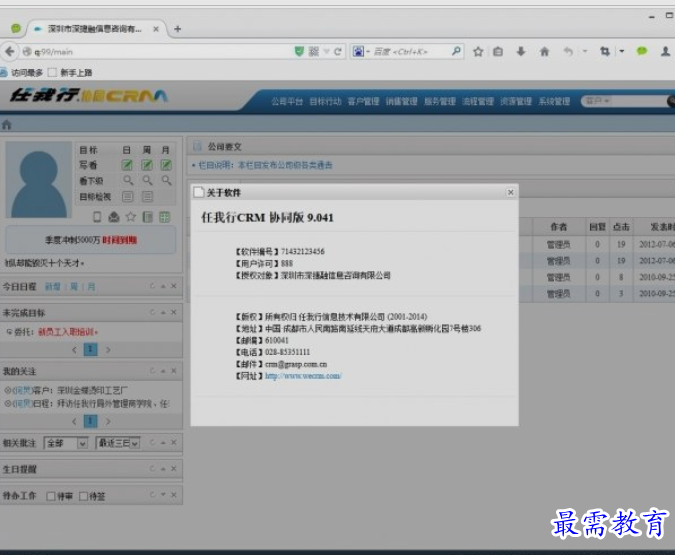
Task: Open the 服务管理 menu
Action: (440, 102)
